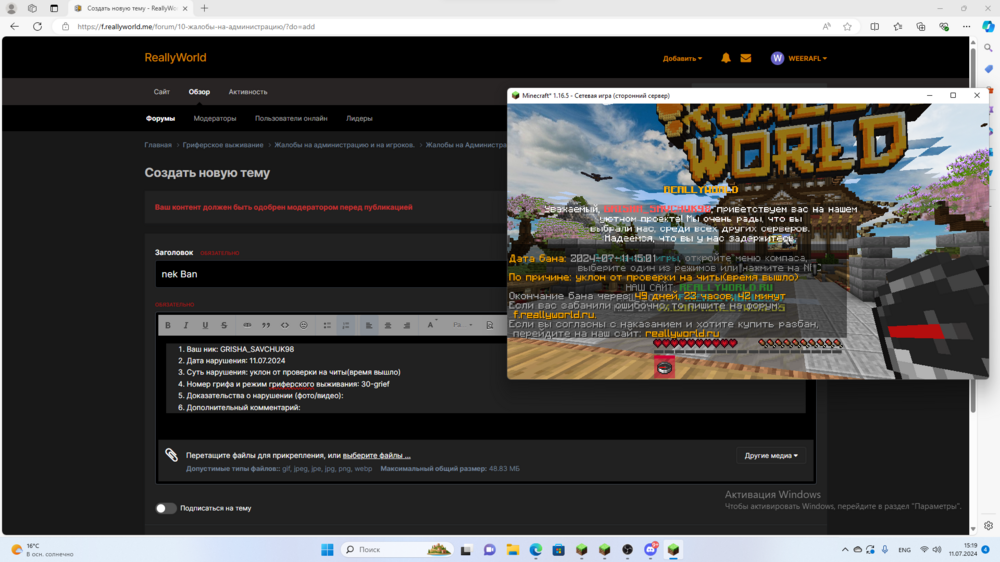
Task: Open the font color picker
Action: click(431, 325)
